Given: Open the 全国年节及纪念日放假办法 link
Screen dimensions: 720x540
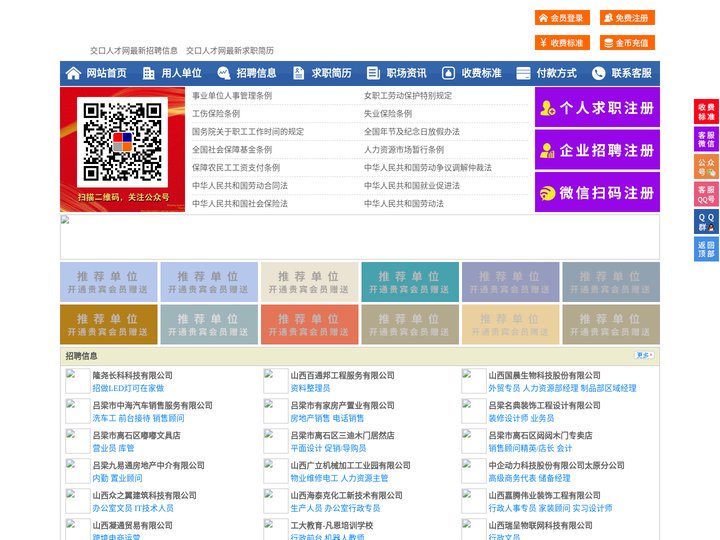Looking at the screenshot, I should pyautogui.click(x=412, y=131).
